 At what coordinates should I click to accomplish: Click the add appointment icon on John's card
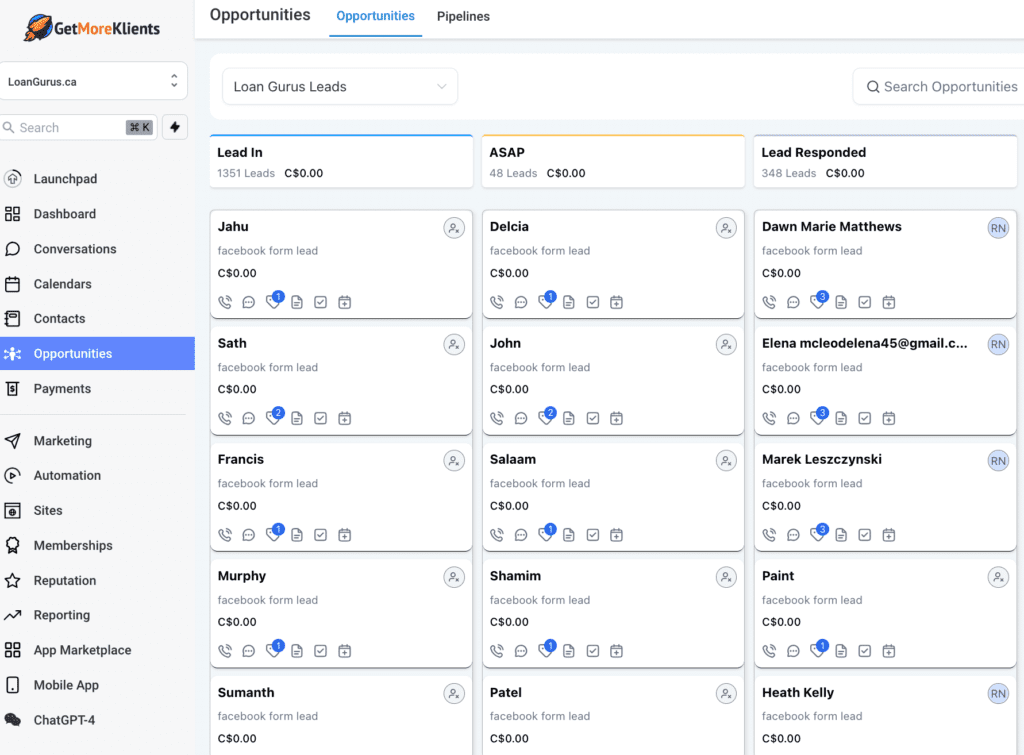[617, 418]
